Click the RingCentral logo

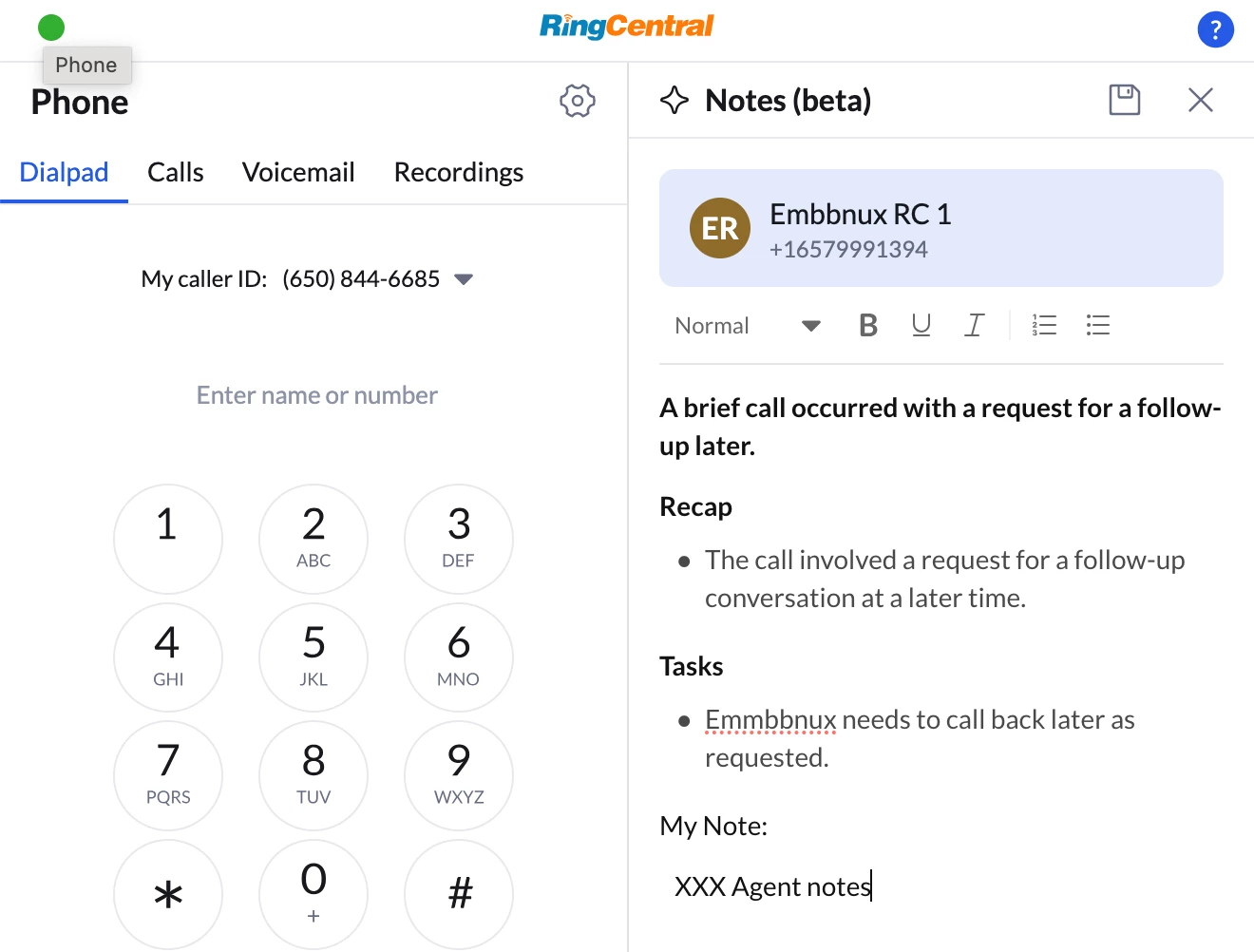click(626, 26)
